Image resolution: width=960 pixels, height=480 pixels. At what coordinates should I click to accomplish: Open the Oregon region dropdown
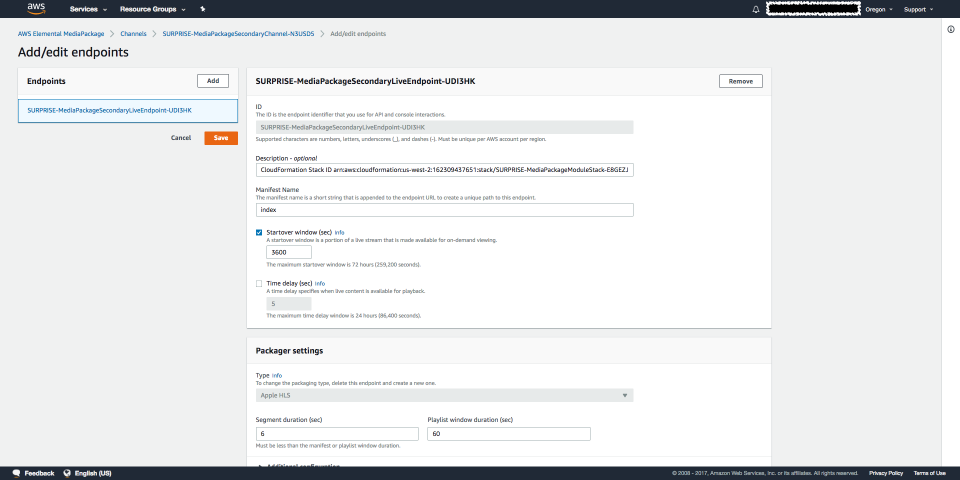(879, 9)
